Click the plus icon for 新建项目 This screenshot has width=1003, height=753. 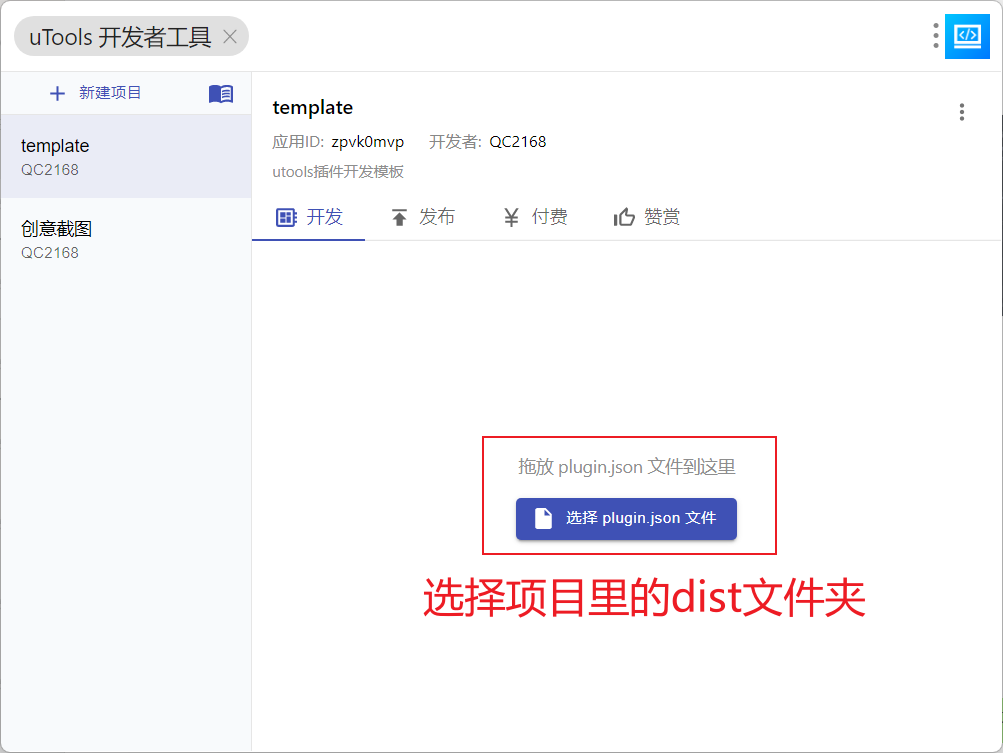pos(58,93)
